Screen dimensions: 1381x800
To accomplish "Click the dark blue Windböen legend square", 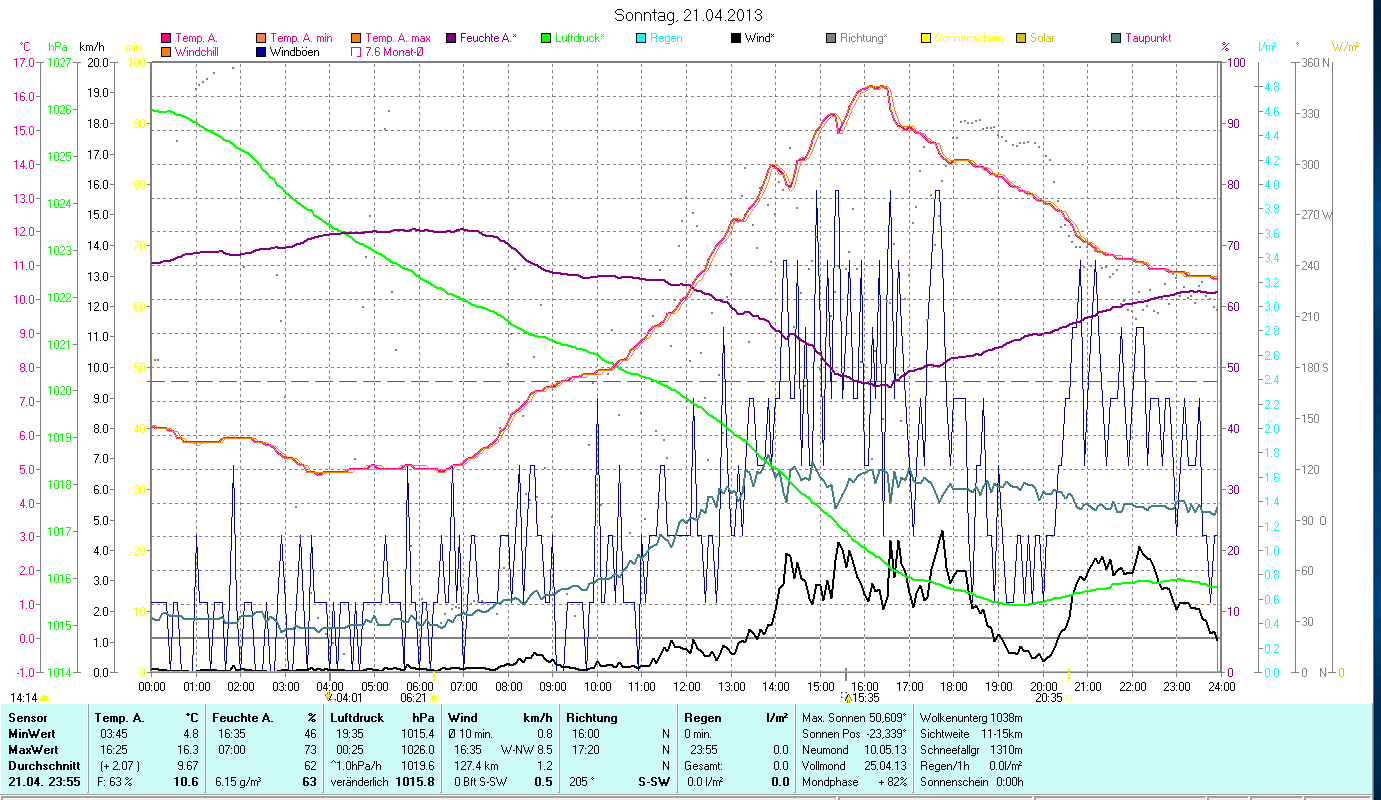I will coord(262,52).
